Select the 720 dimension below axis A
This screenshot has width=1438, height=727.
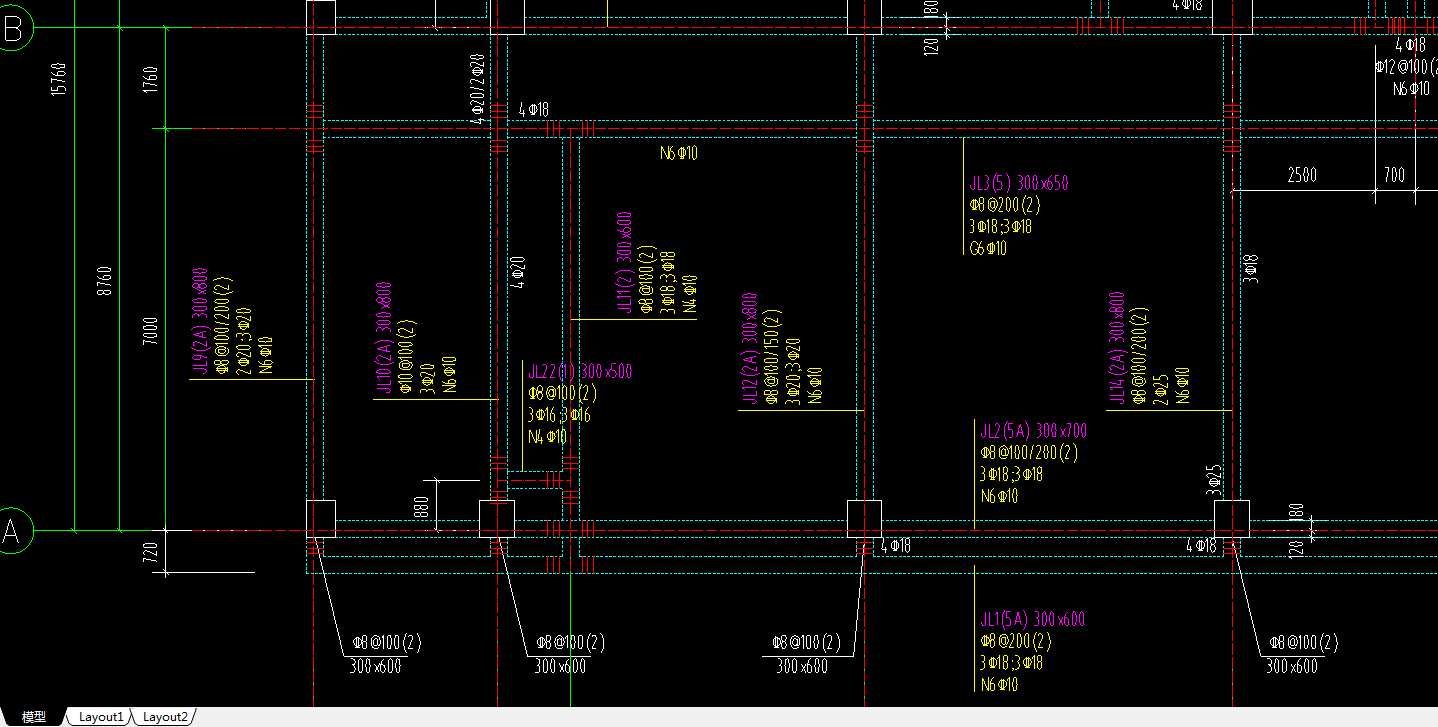[151, 552]
